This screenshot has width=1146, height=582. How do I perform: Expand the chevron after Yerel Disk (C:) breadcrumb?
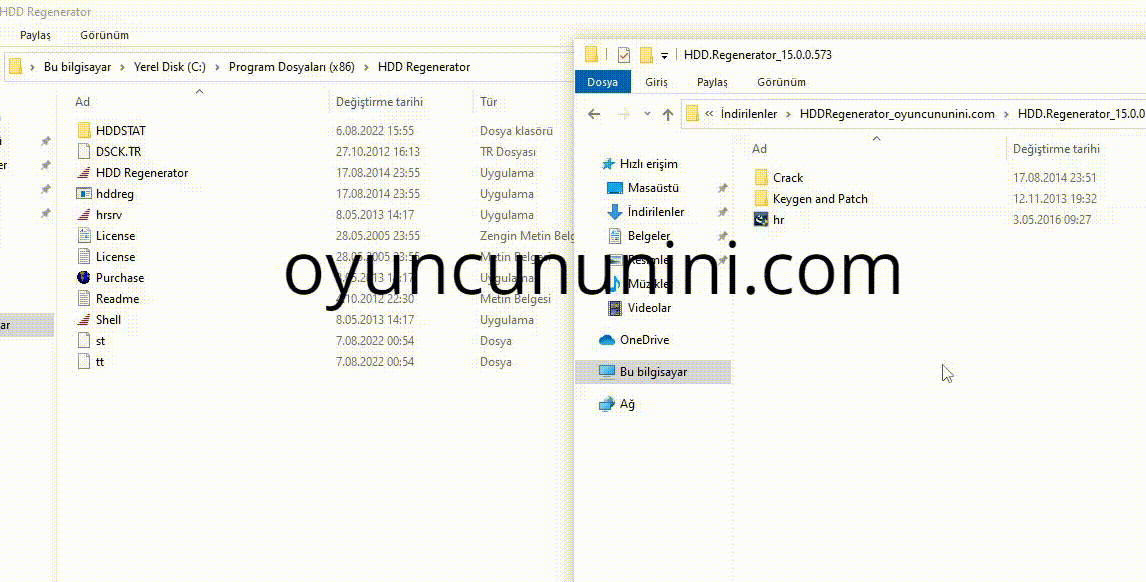(218, 67)
